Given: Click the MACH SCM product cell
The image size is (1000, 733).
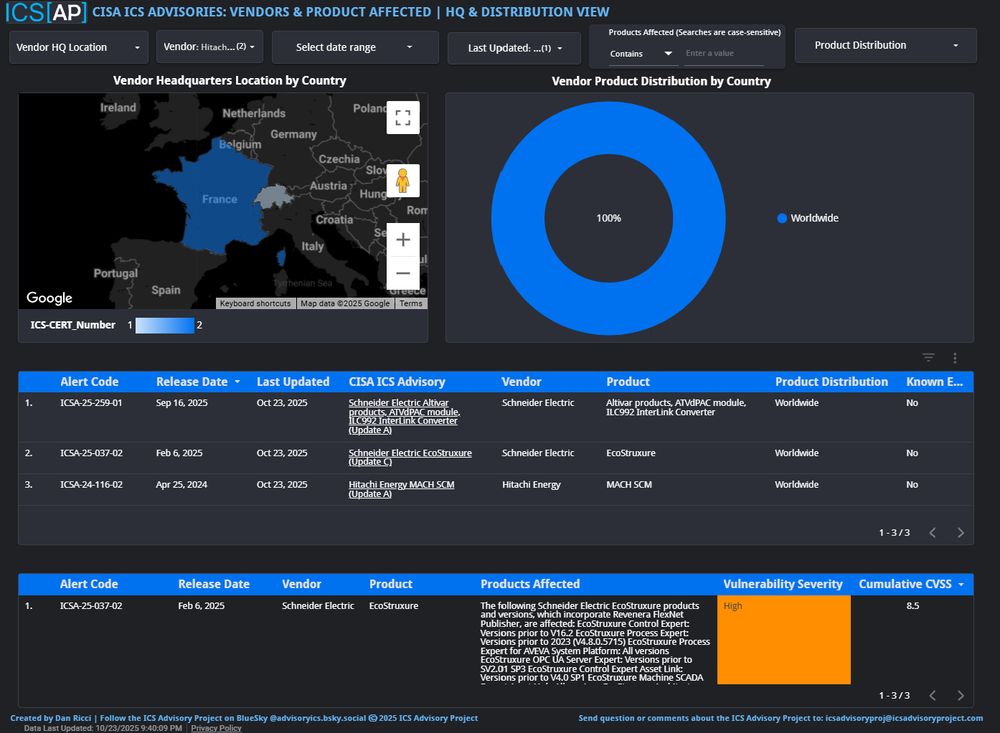Looking at the screenshot, I should [629, 485].
